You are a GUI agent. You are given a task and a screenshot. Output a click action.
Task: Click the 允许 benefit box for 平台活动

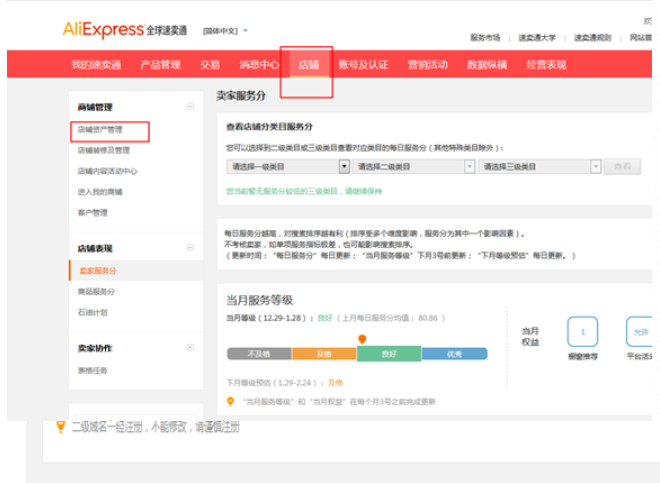point(640,332)
